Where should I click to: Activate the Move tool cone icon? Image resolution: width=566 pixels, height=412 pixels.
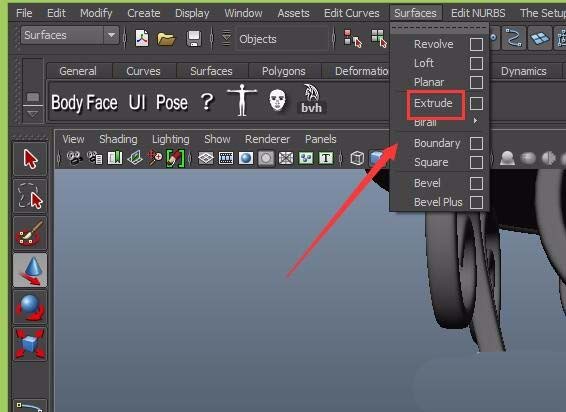pyautogui.click(x=30, y=270)
